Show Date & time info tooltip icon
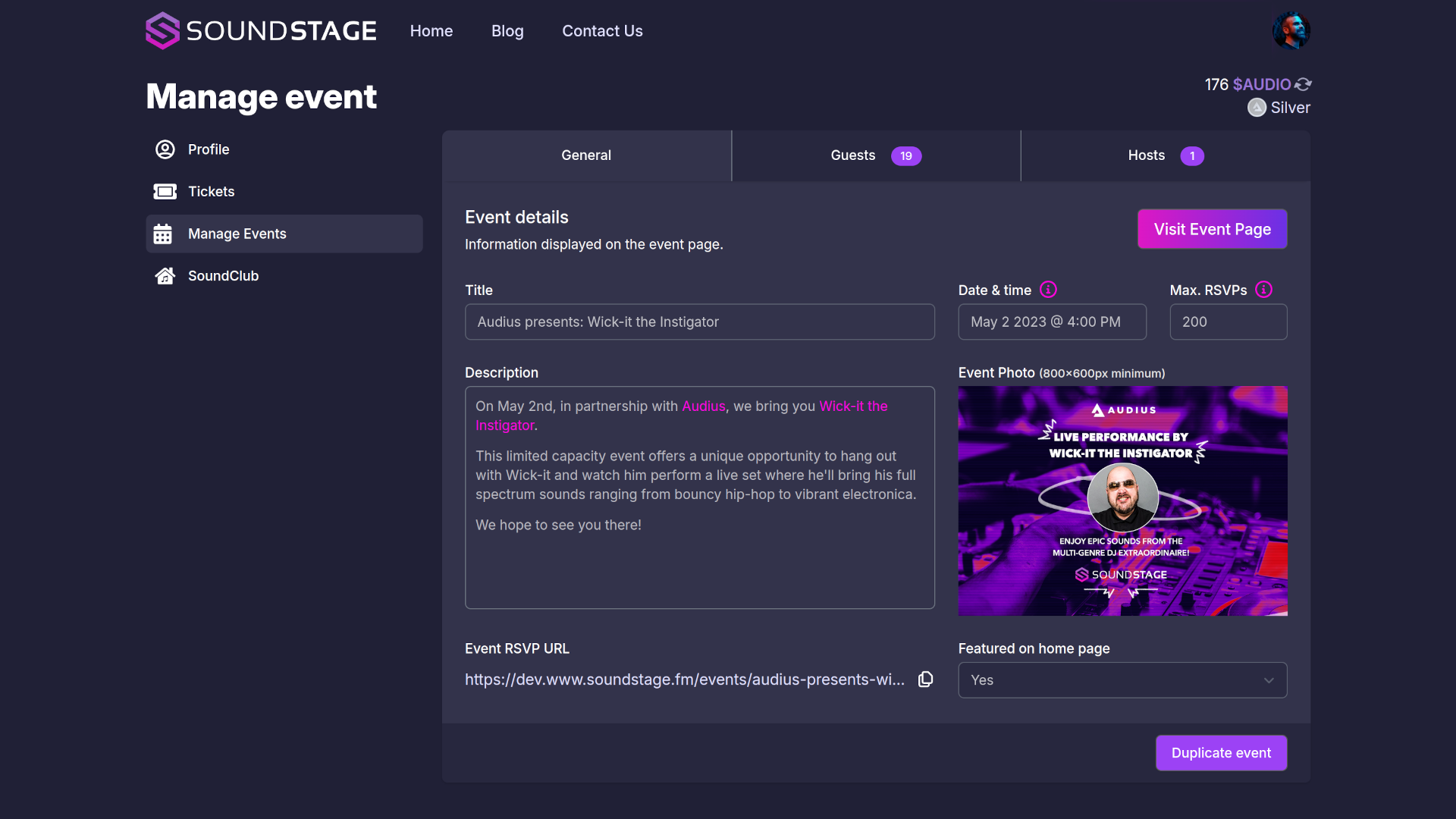This screenshot has height=819, width=1456. [x=1048, y=290]
